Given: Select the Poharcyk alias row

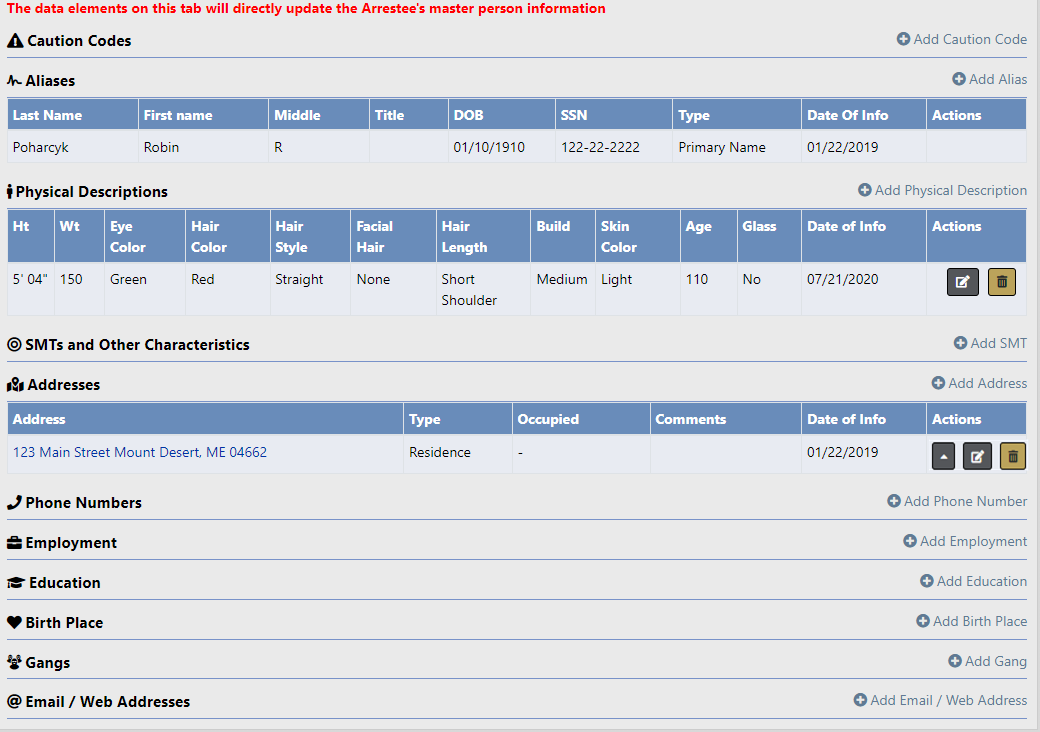Looking at the screenshot, I should pyautogui.click(x=41, y=147).
